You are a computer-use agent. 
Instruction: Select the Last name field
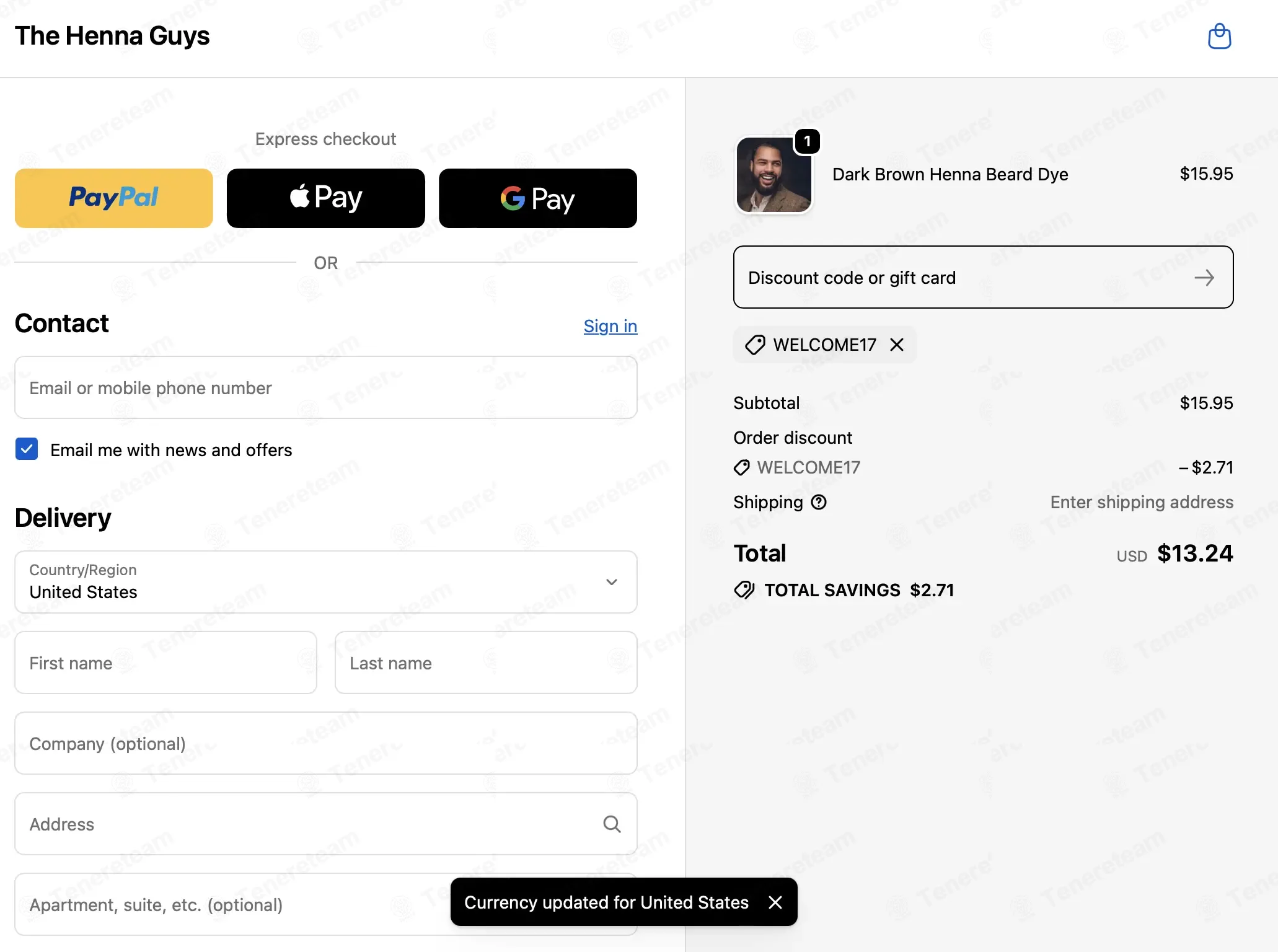point(486,663)
